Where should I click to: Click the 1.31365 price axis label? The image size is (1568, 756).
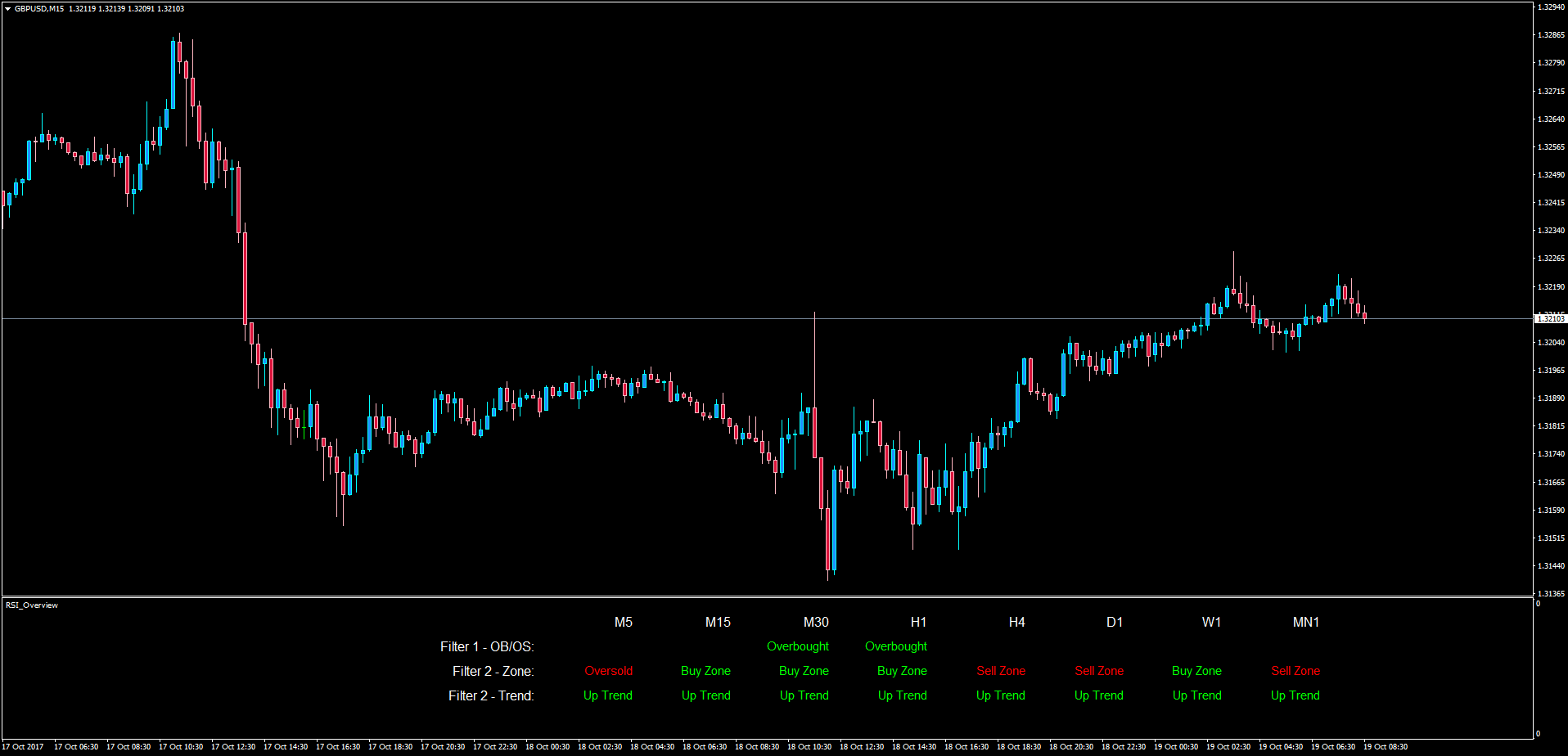pos(1552,594)
